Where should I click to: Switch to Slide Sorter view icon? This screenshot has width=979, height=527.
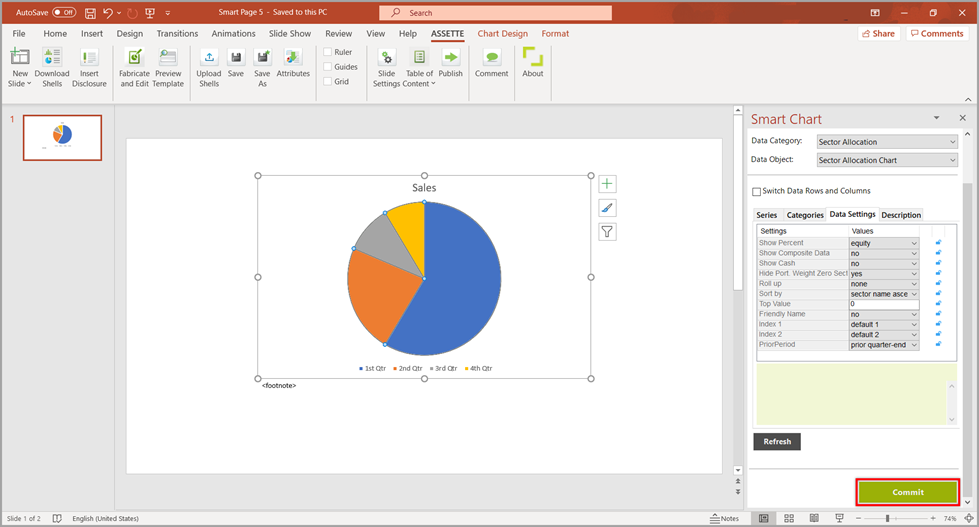(x=789, y=518)
